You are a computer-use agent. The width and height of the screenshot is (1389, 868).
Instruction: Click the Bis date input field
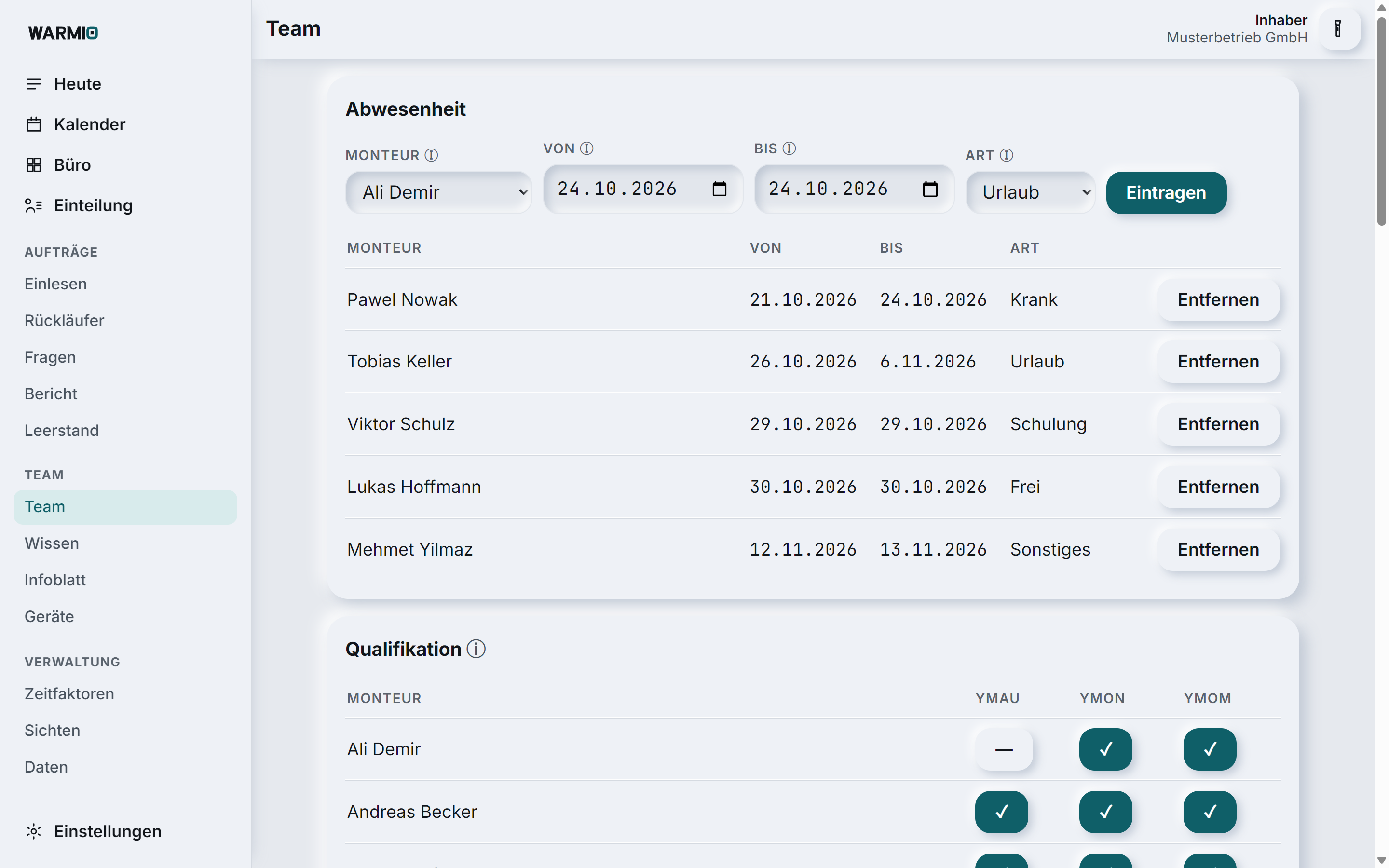click(x=854, y=189)
